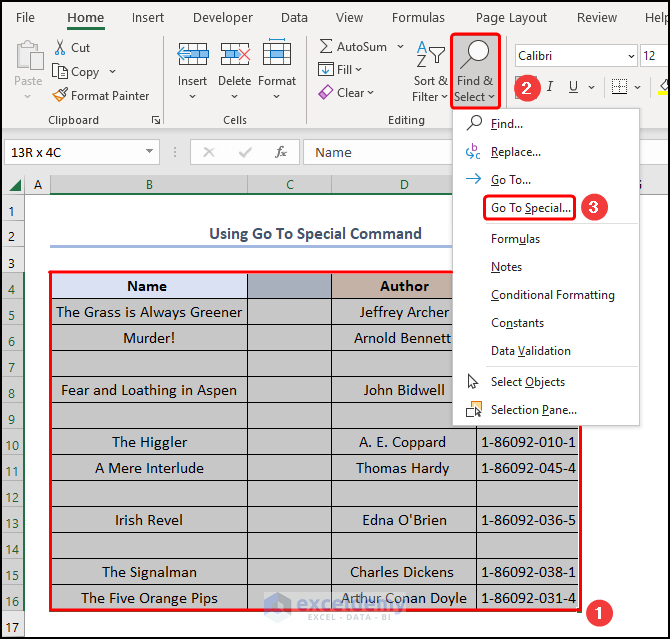Click the Format cells icon
Screen dimensions: 670x639
tap(277, 52)
